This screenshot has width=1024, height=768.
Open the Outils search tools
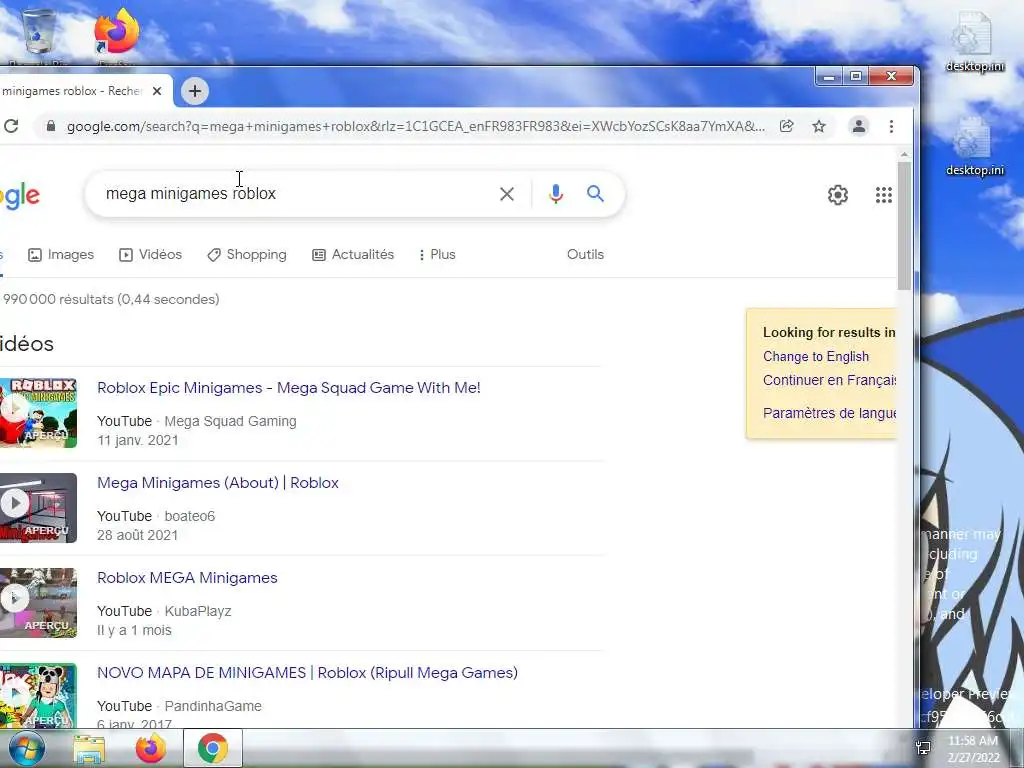click(585, 255)
